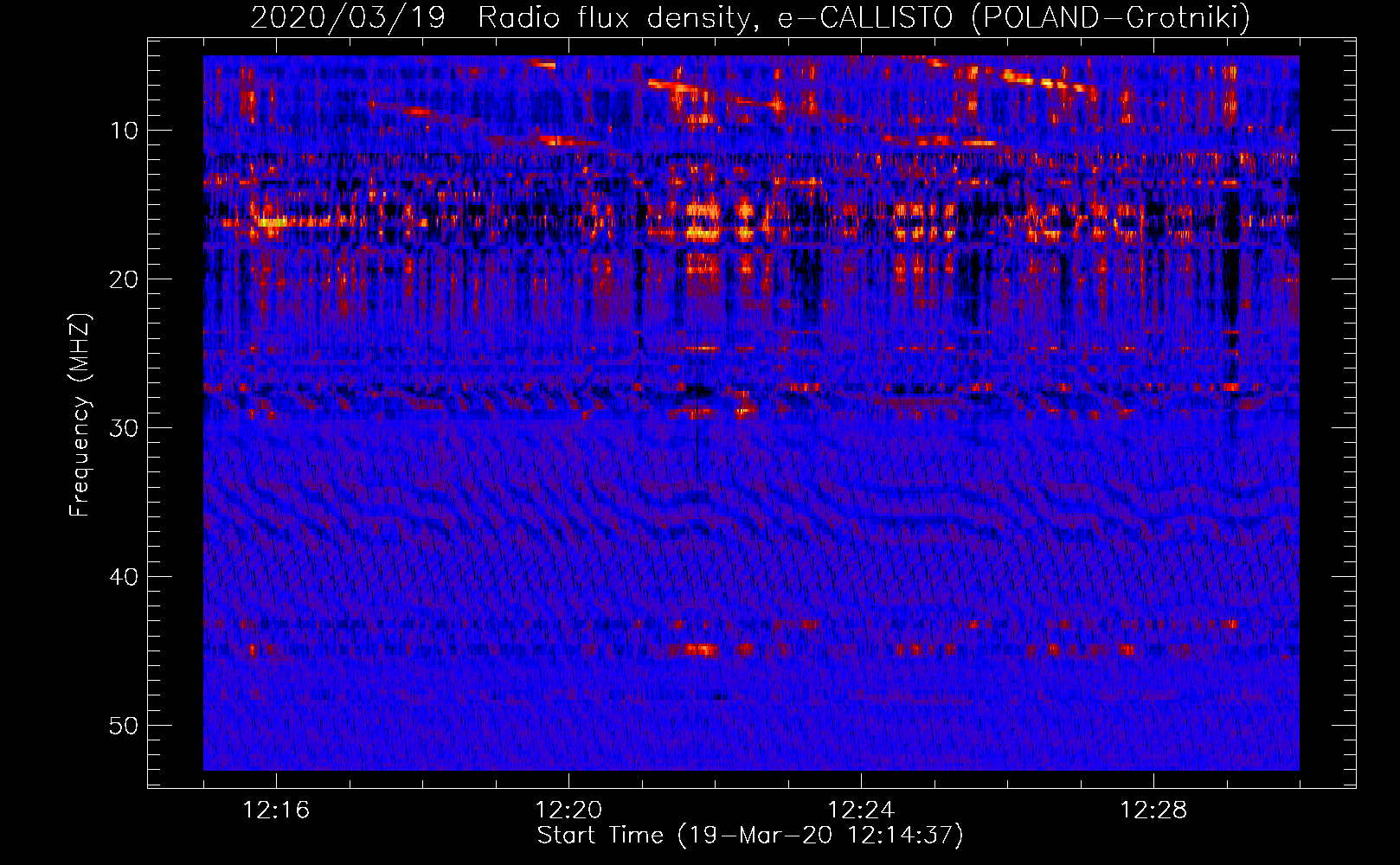Click the 40 MHz frequency tick label
1400x865 pixels.
[124, 577]
